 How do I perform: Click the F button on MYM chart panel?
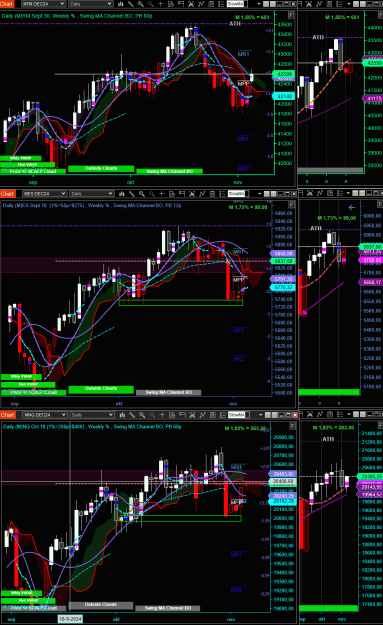click(291, 15)
